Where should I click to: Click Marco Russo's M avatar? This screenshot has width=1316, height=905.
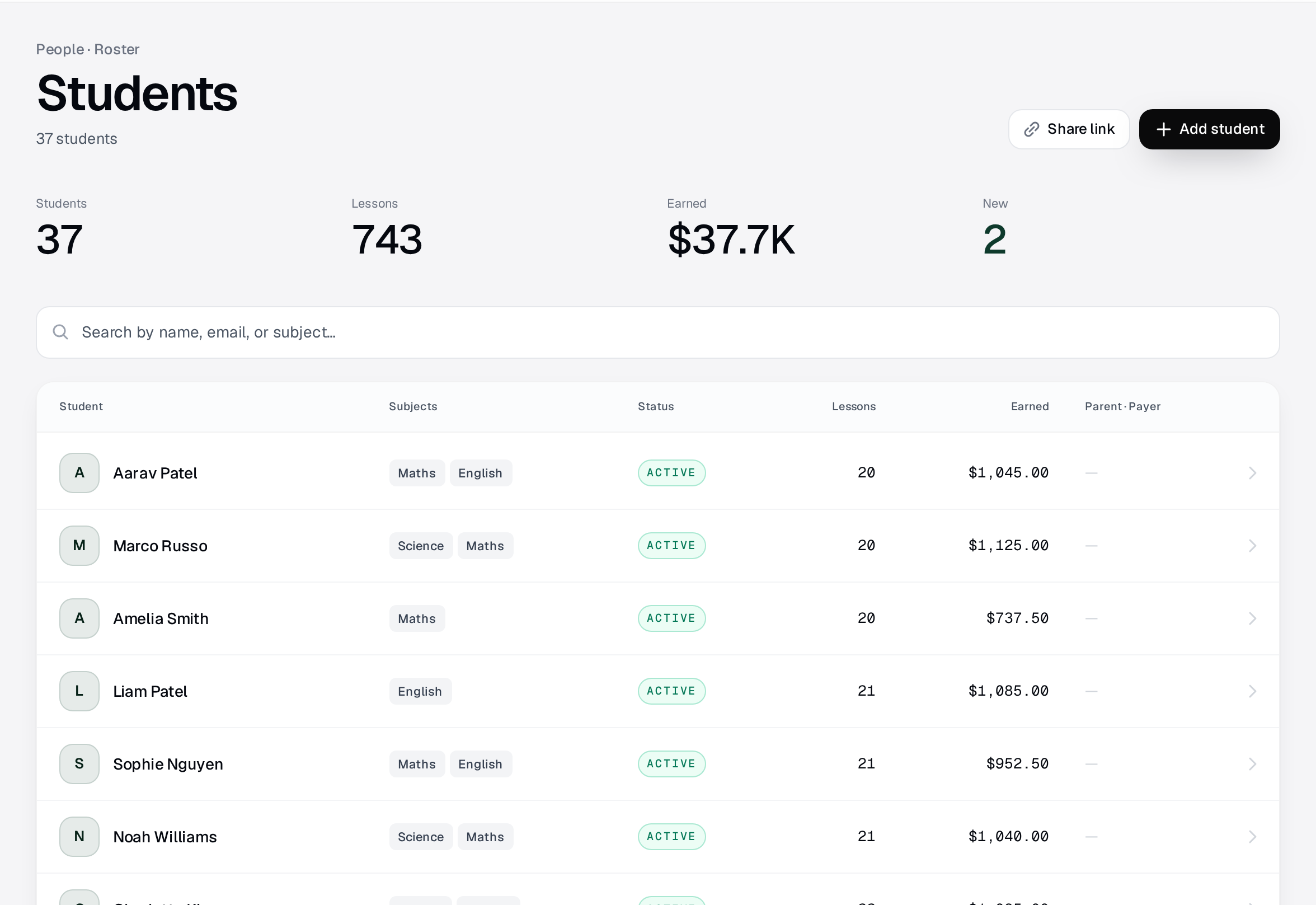click(x=79, y=546)
